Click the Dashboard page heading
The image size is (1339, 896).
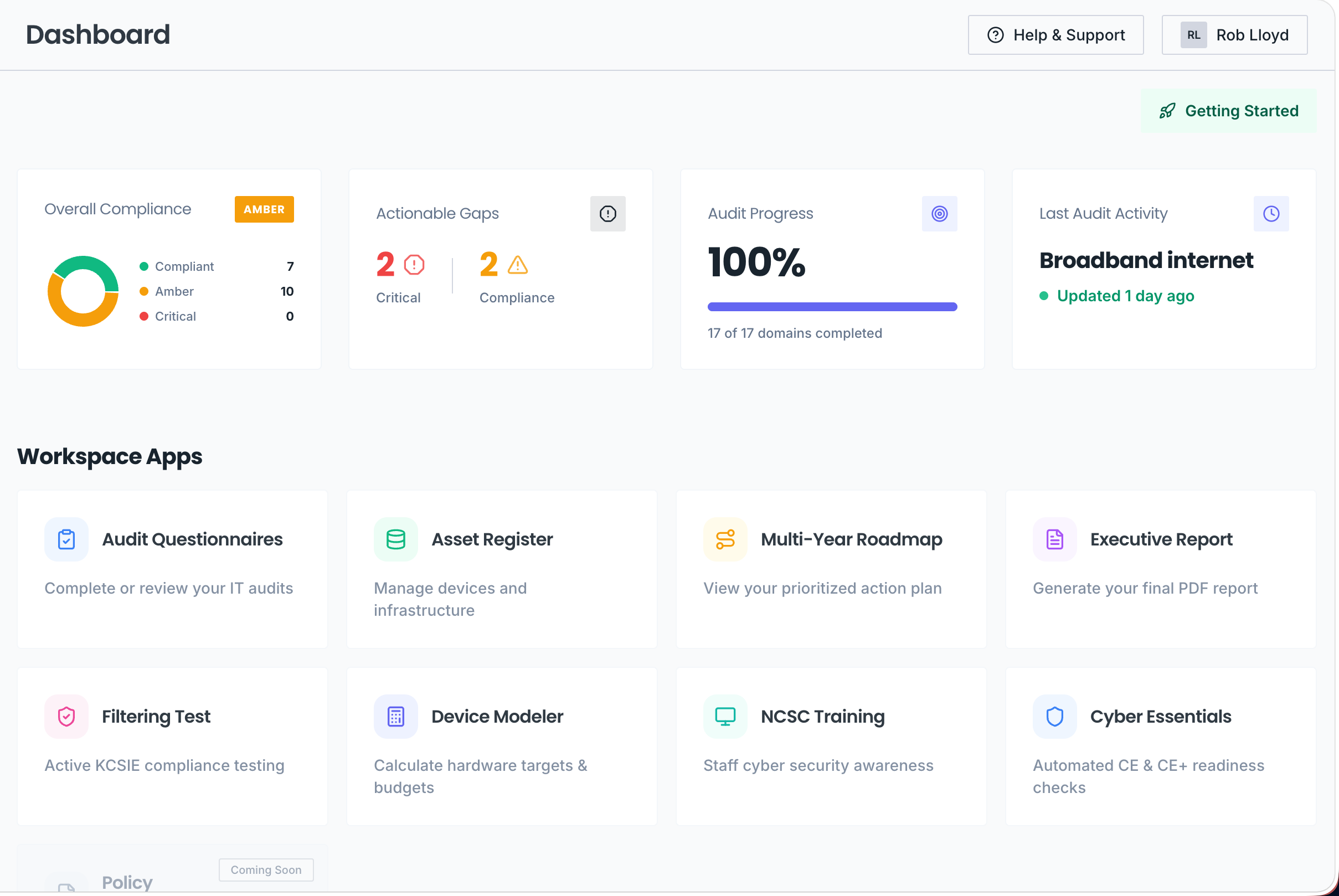pyautogui.click(x=97, y=34)
